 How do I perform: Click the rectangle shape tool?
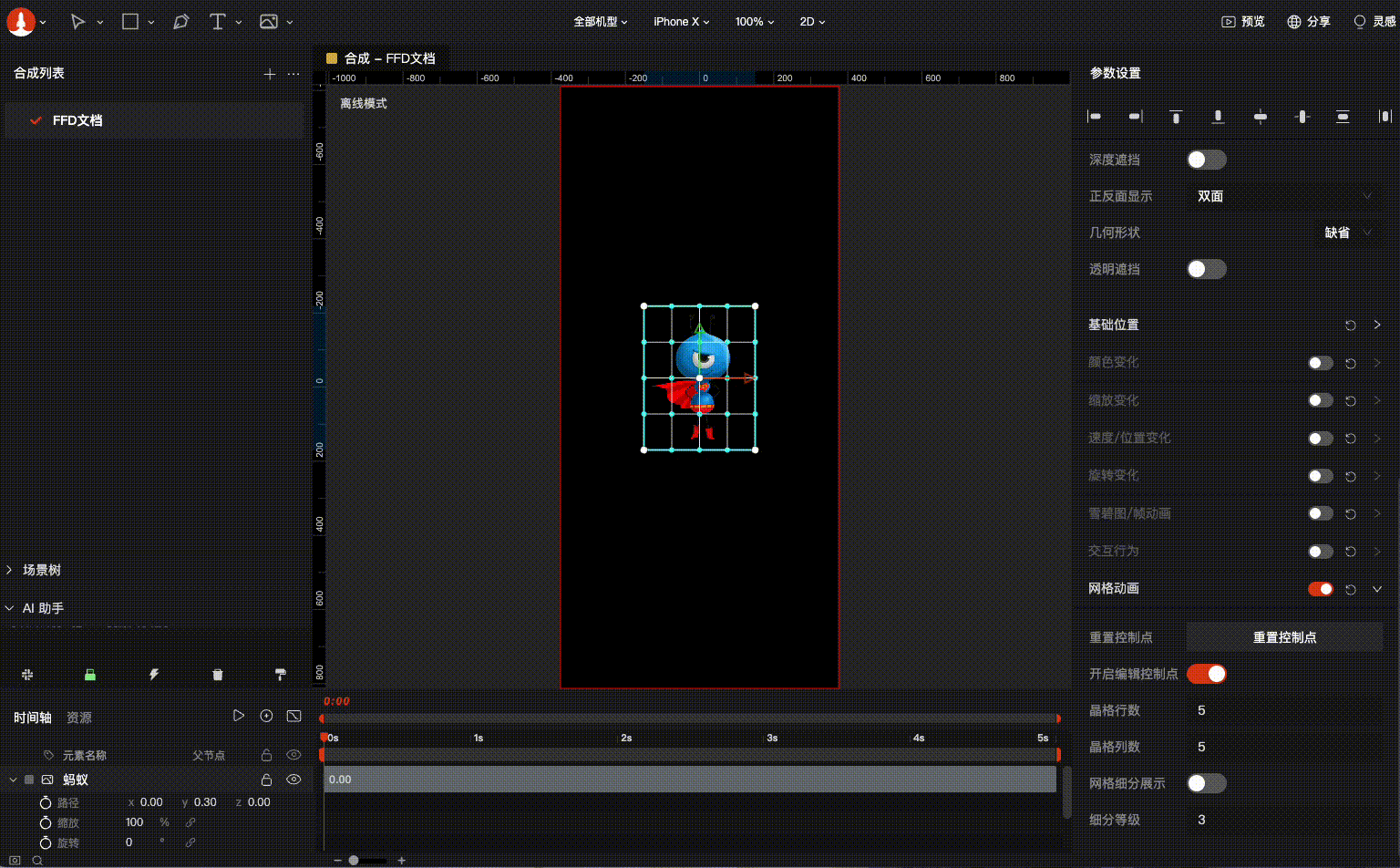click(130, 22)
